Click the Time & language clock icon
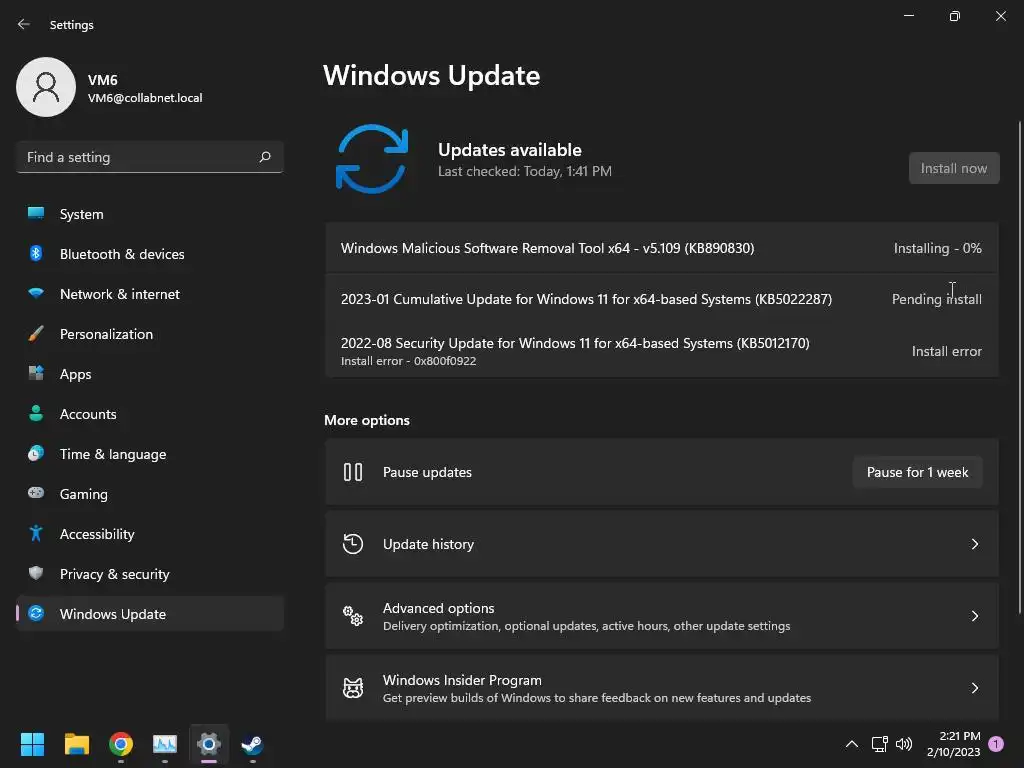This screenshot has height=768, width=1024. point(36,453)
